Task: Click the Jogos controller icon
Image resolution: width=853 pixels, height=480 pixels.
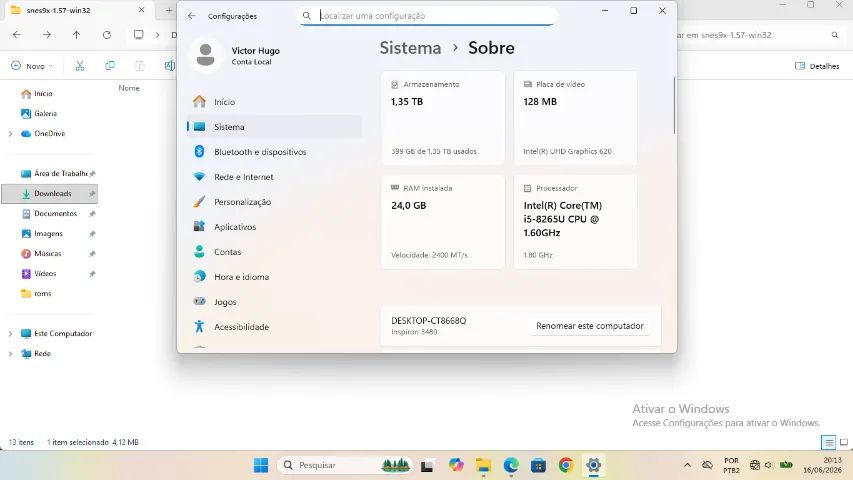Action: point(199,301)
